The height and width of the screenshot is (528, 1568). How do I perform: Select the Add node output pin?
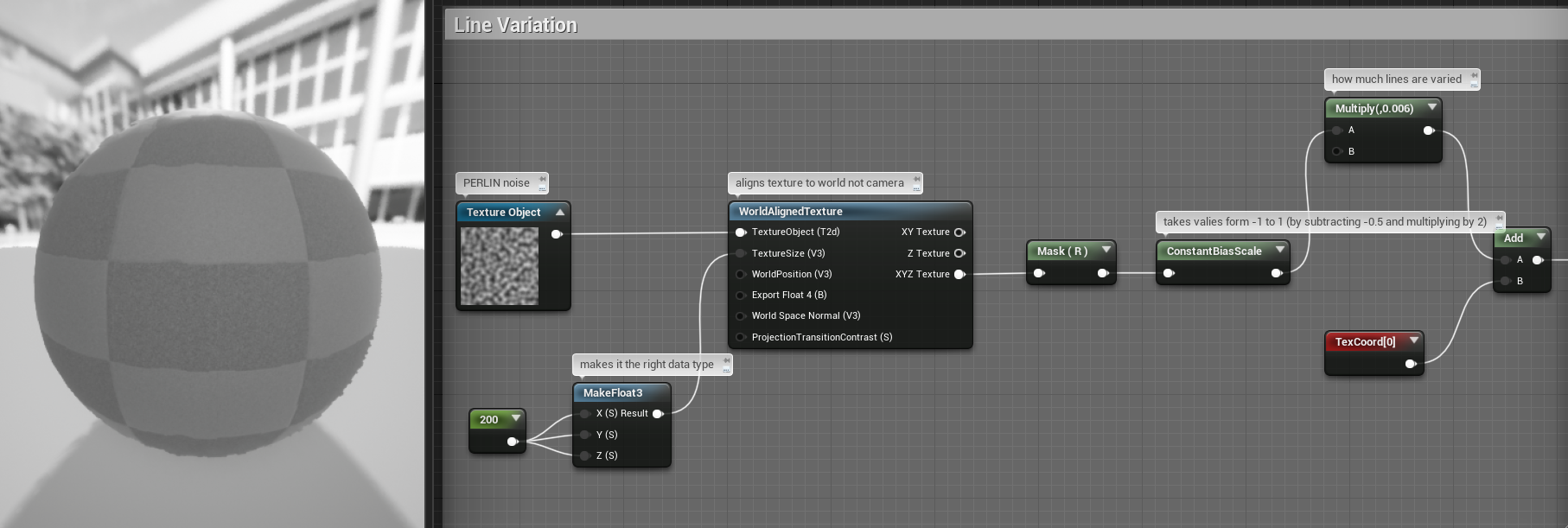click(x=1538, y=259)
